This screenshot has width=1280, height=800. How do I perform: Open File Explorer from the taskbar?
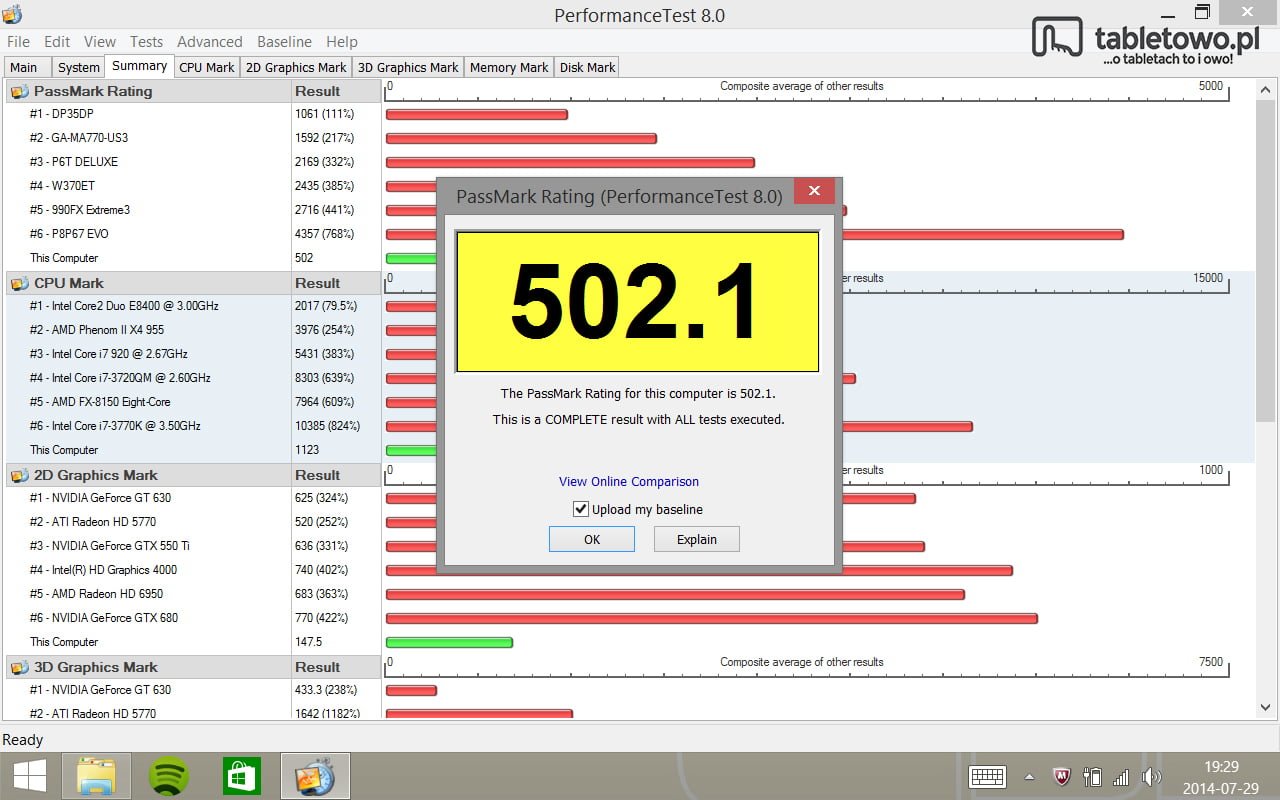pyautogui.click(x=96, y=776)
